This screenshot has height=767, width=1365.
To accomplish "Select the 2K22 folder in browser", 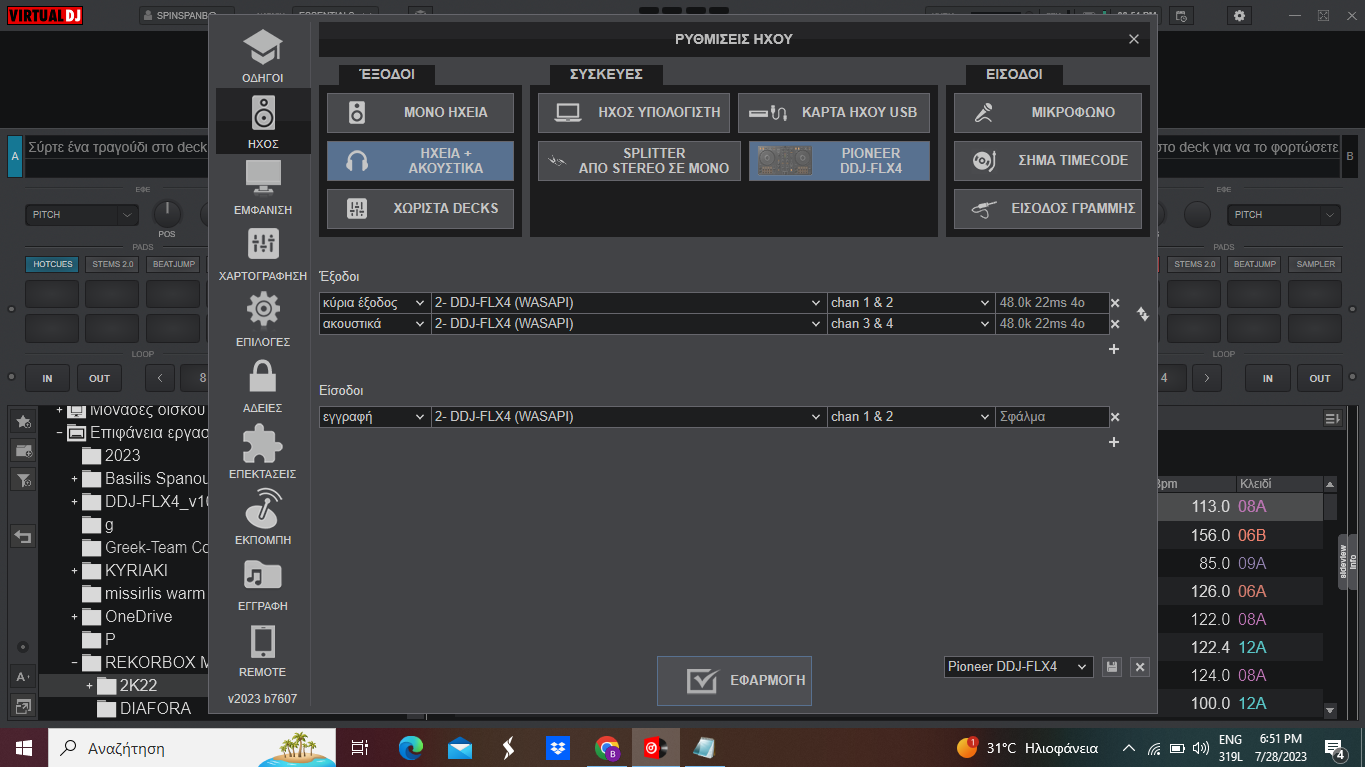I will tap(138, 686).
